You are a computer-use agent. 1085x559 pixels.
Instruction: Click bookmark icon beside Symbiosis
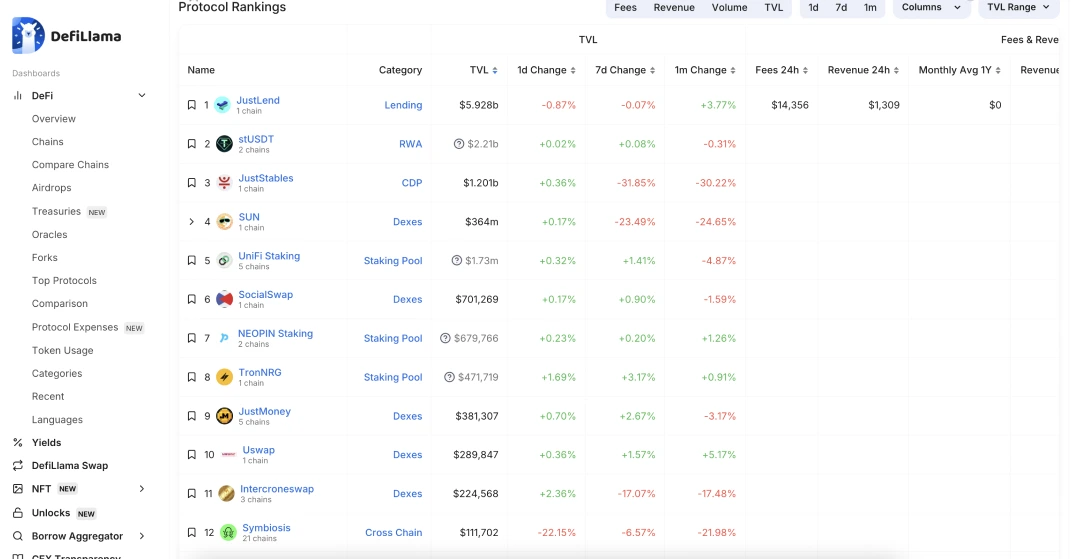(192, 533)
